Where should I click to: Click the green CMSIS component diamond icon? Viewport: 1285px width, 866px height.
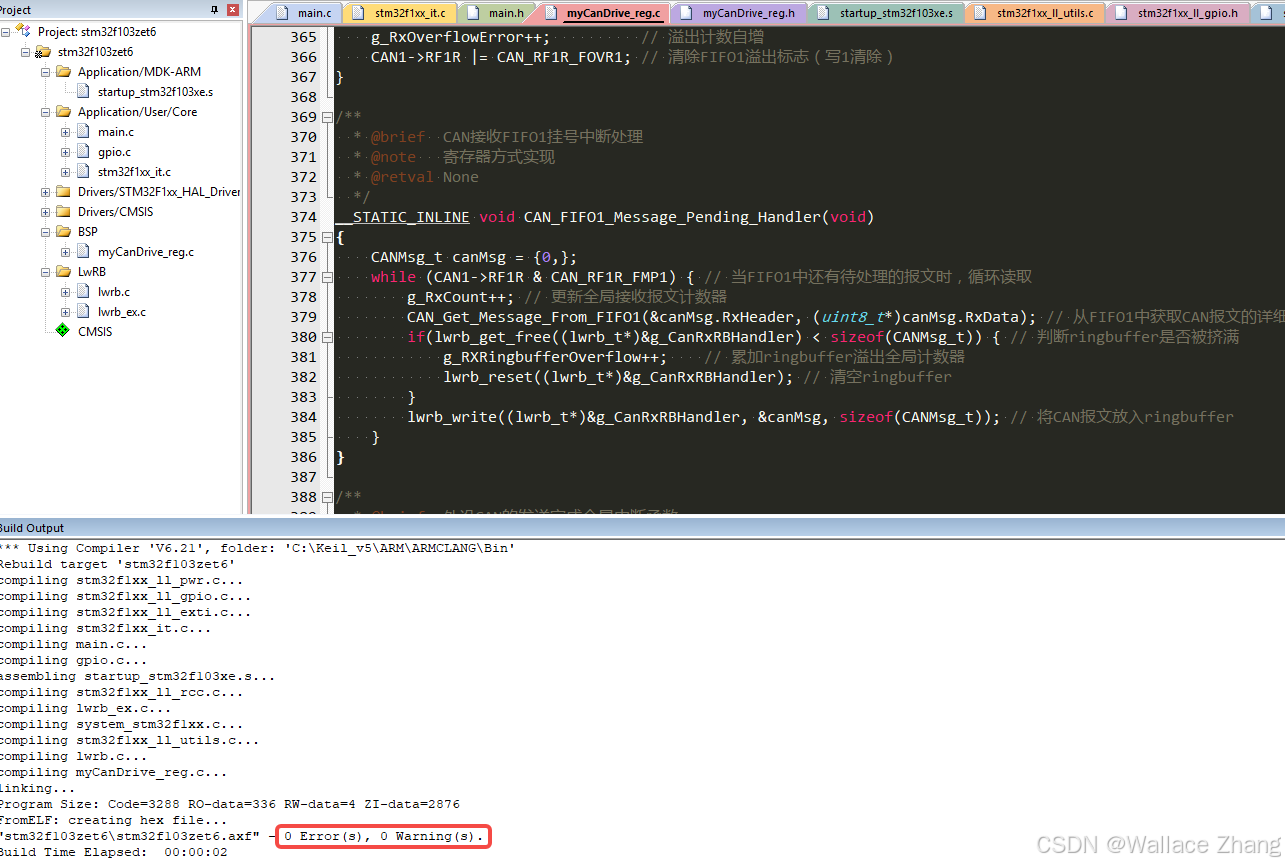[63, 331]
